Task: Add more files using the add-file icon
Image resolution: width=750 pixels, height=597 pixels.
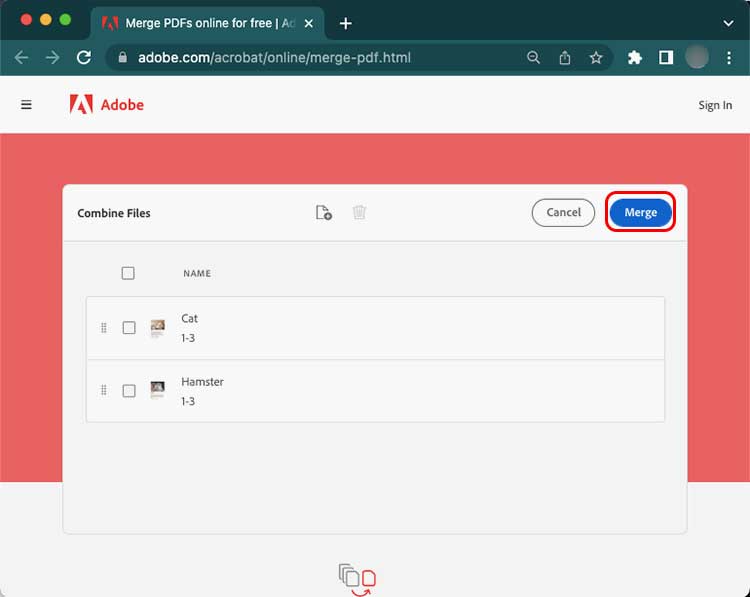Action: tap(324, 212)
